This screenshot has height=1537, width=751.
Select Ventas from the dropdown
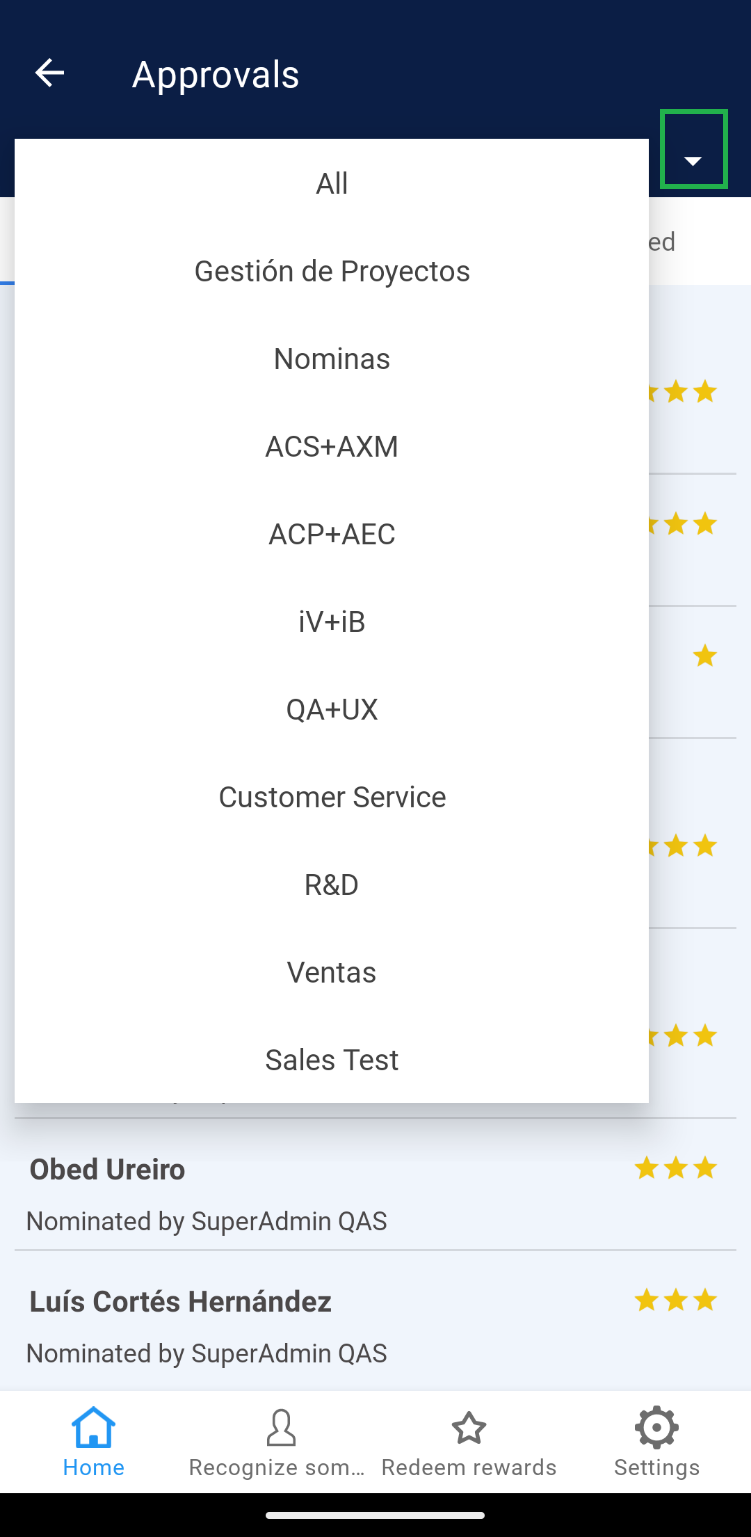click(x=332, y=972)
